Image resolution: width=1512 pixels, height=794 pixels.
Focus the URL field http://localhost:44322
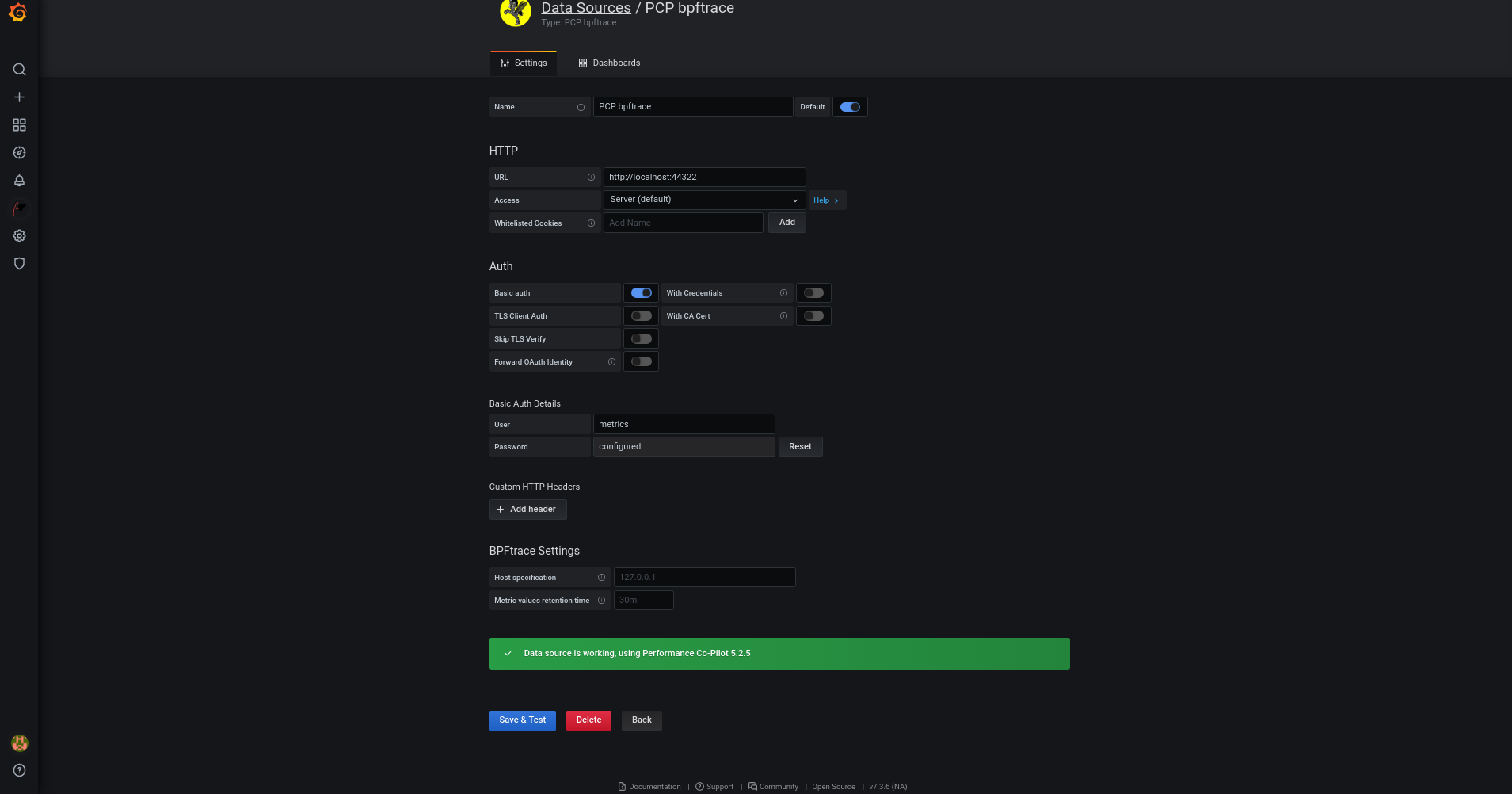point(704,178)
